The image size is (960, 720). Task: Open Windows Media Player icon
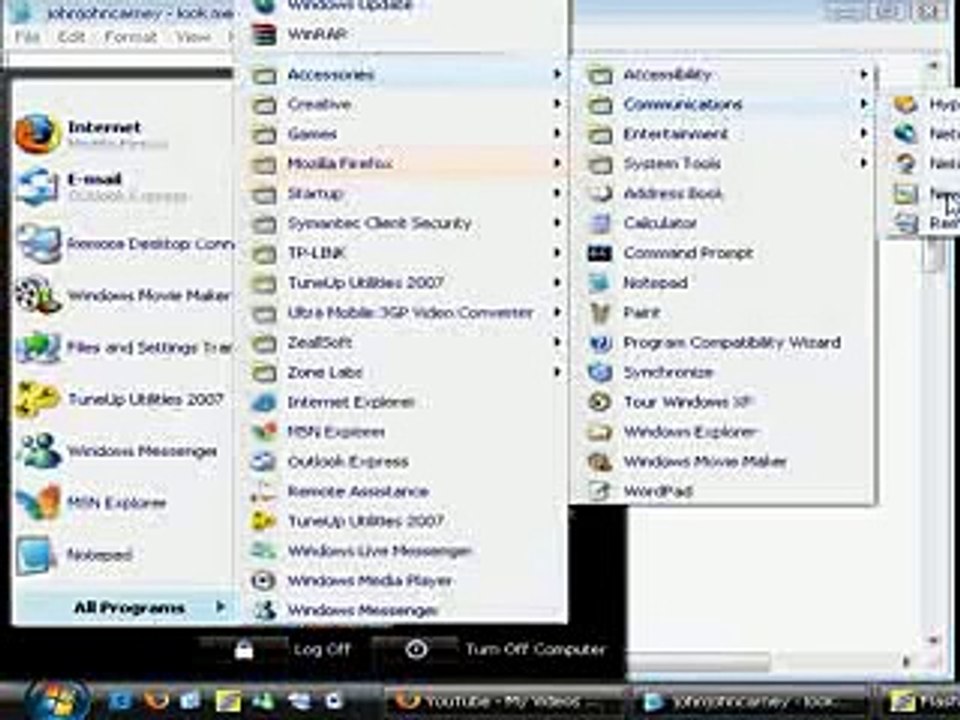click(264, 580)
